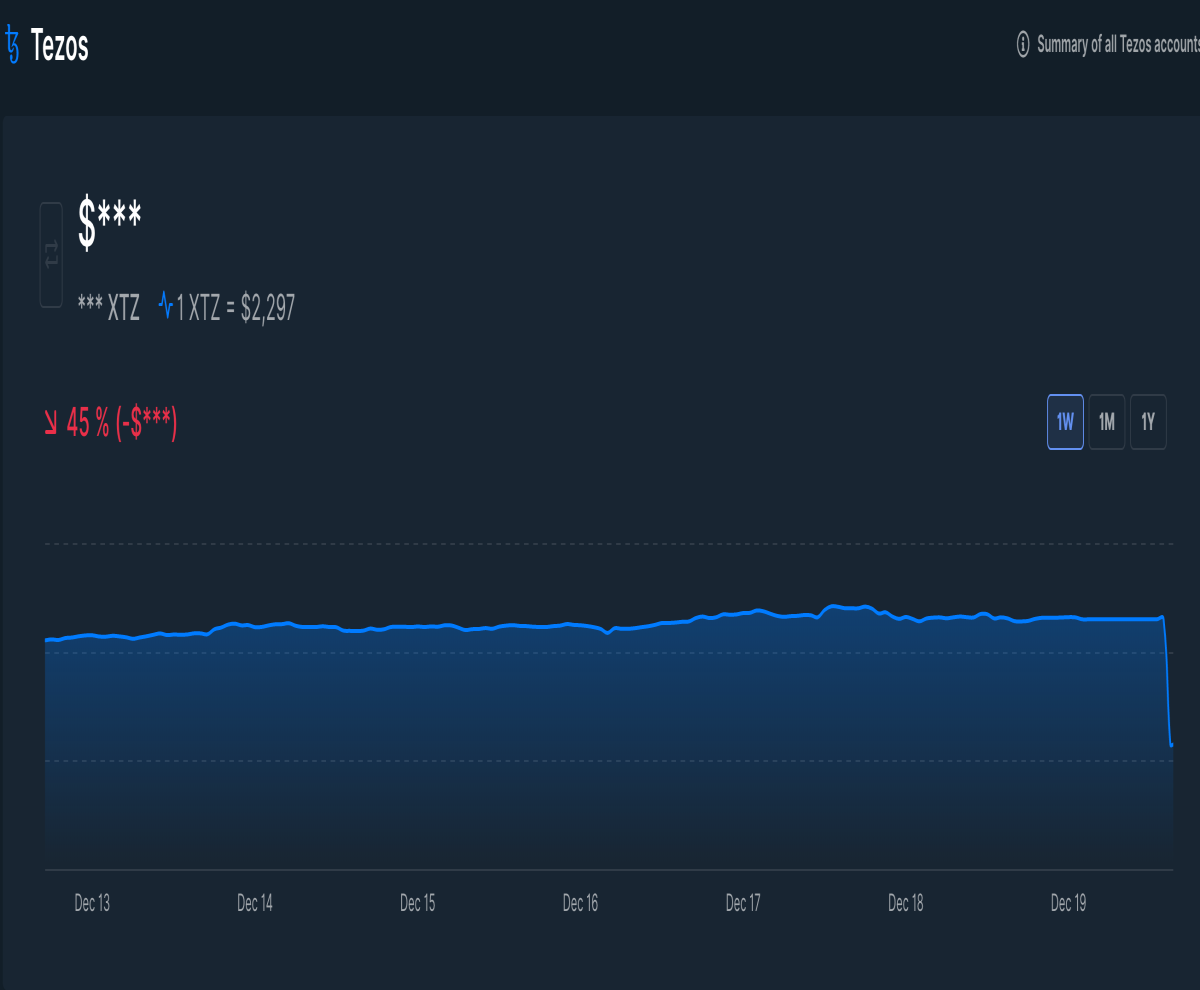The width and height of the screenshot is (1200, 990).
Task: Select the 1W time range
Action: (x=1065, y=422)
